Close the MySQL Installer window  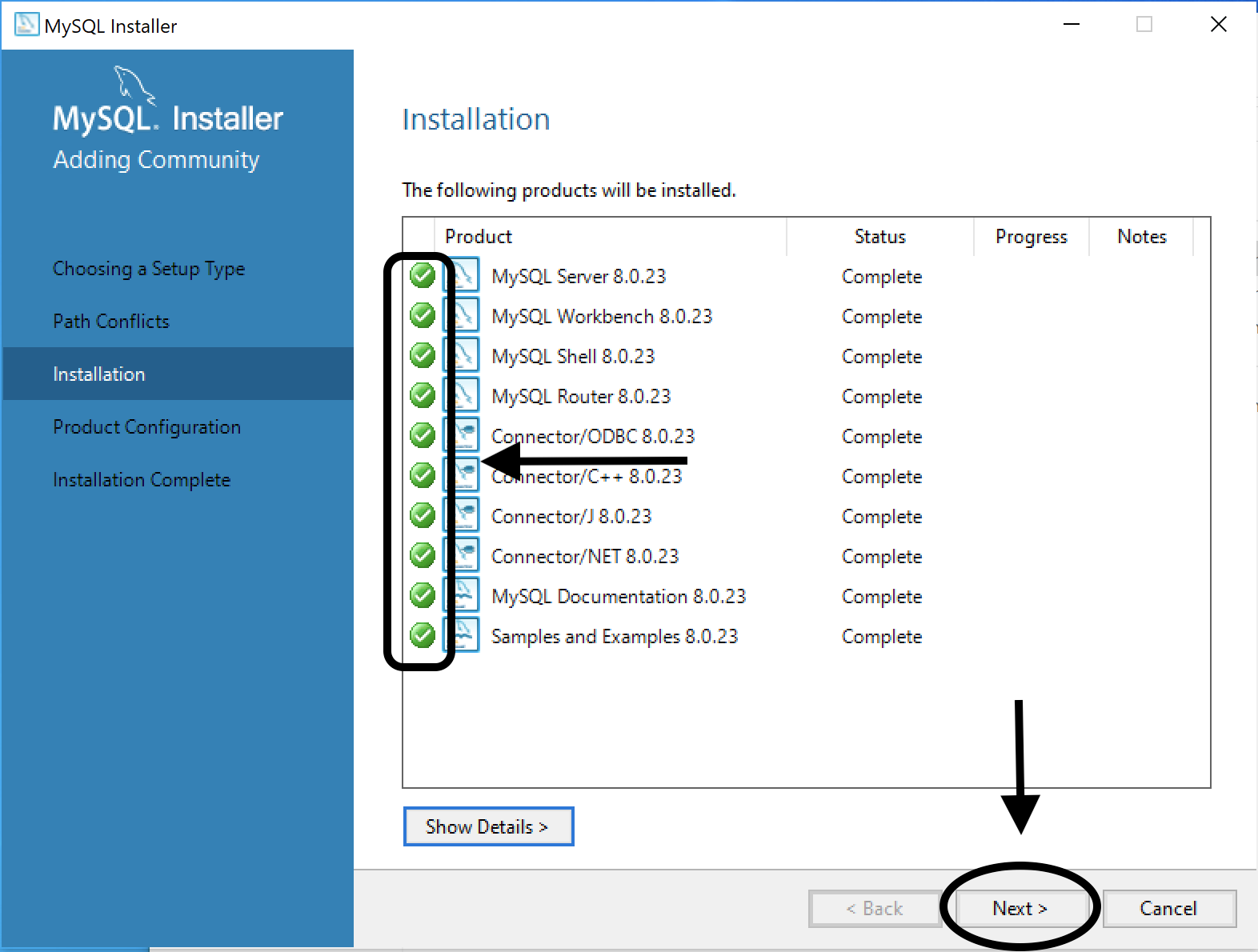(1219, 25)
